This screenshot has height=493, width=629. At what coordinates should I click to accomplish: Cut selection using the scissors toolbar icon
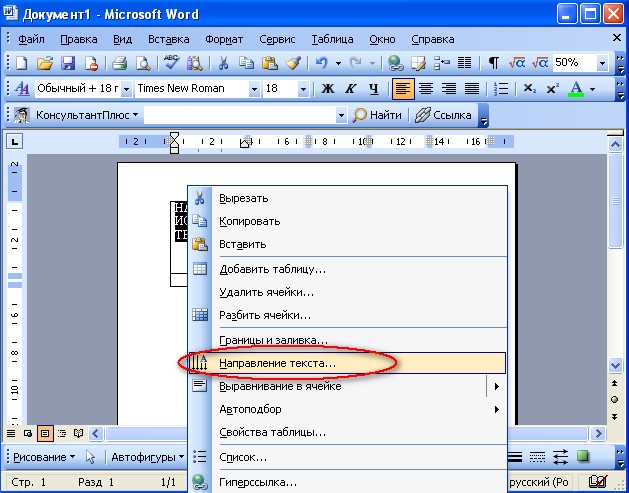pos(223,63)
